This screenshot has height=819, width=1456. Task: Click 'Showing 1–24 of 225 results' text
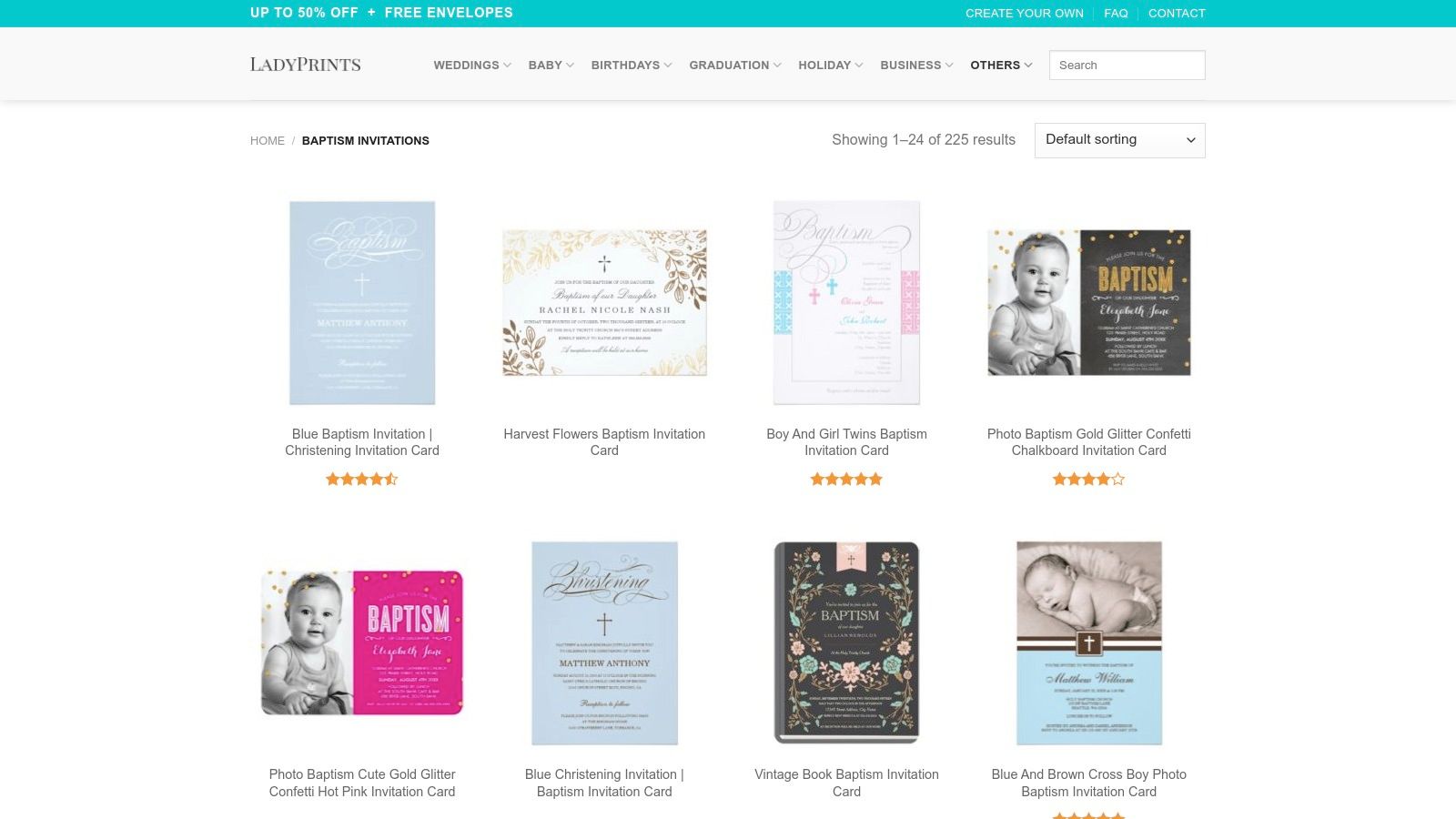924,140
